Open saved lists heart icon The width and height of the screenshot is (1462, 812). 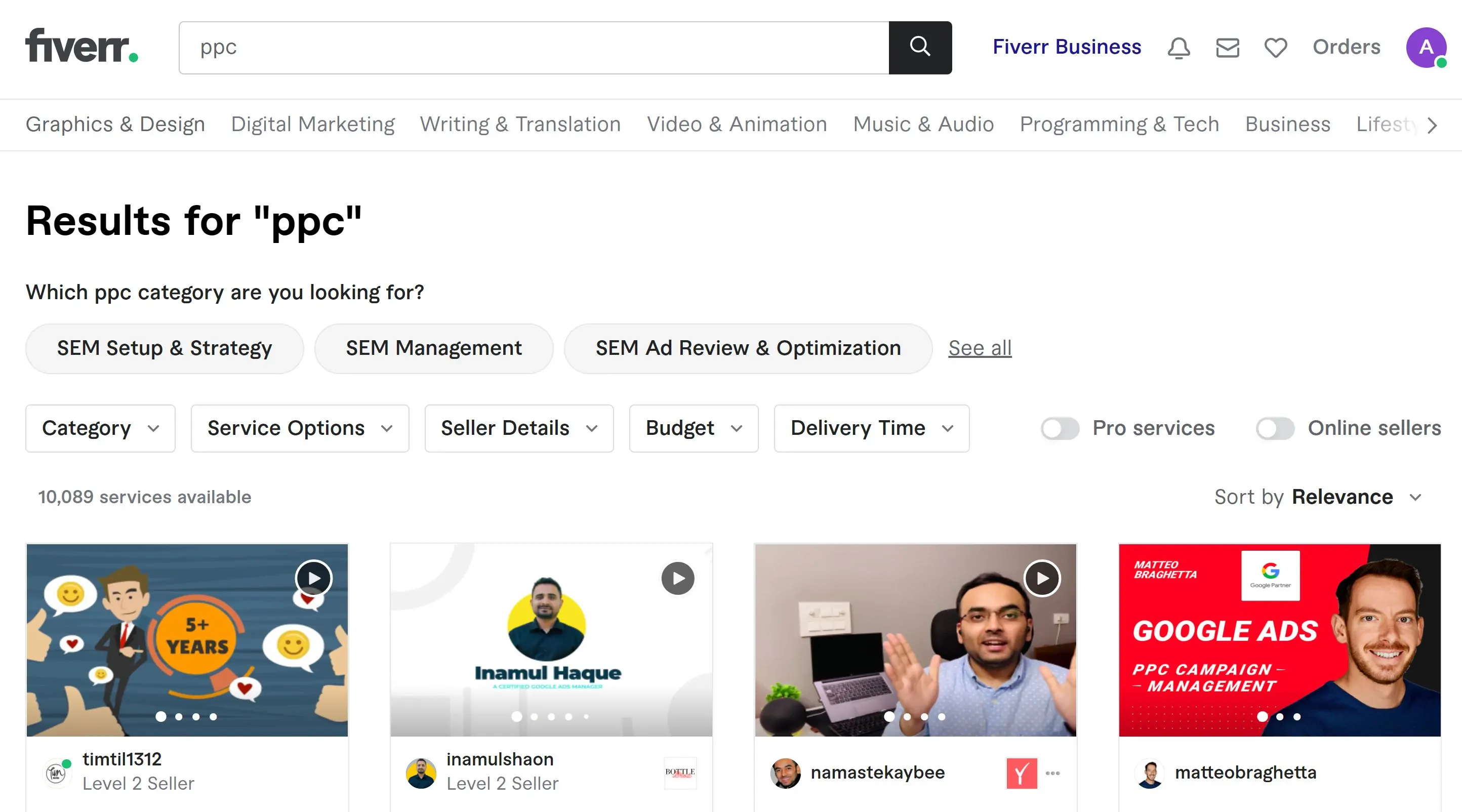tap(1276, 48)
